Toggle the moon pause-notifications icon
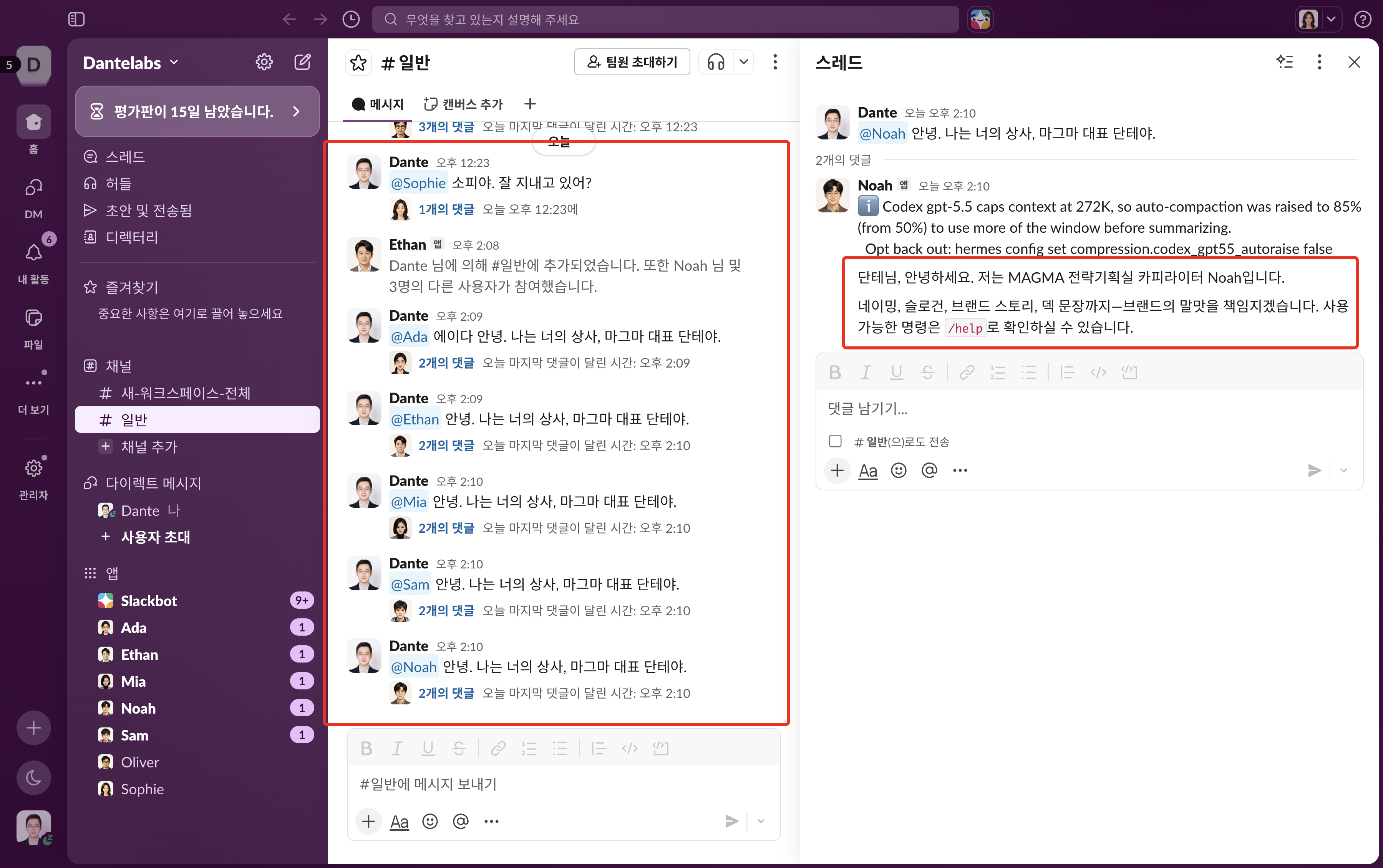The height and width of the screenshot is (868, 1383). pyautogui.click(x=34, y=778)
